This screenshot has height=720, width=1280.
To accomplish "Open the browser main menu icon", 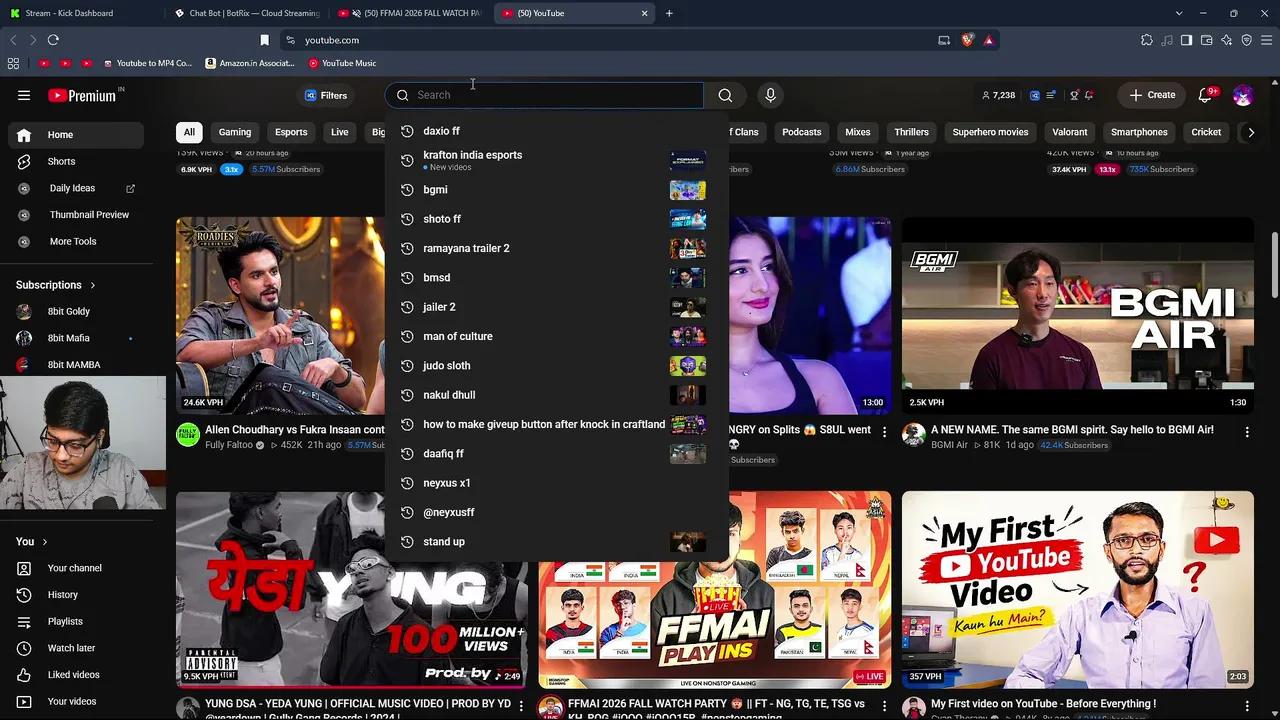I will [1266, 40].
